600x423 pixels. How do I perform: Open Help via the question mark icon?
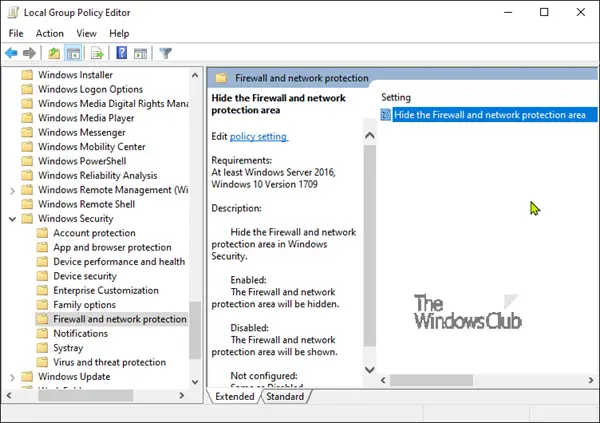tap(122, 53)
